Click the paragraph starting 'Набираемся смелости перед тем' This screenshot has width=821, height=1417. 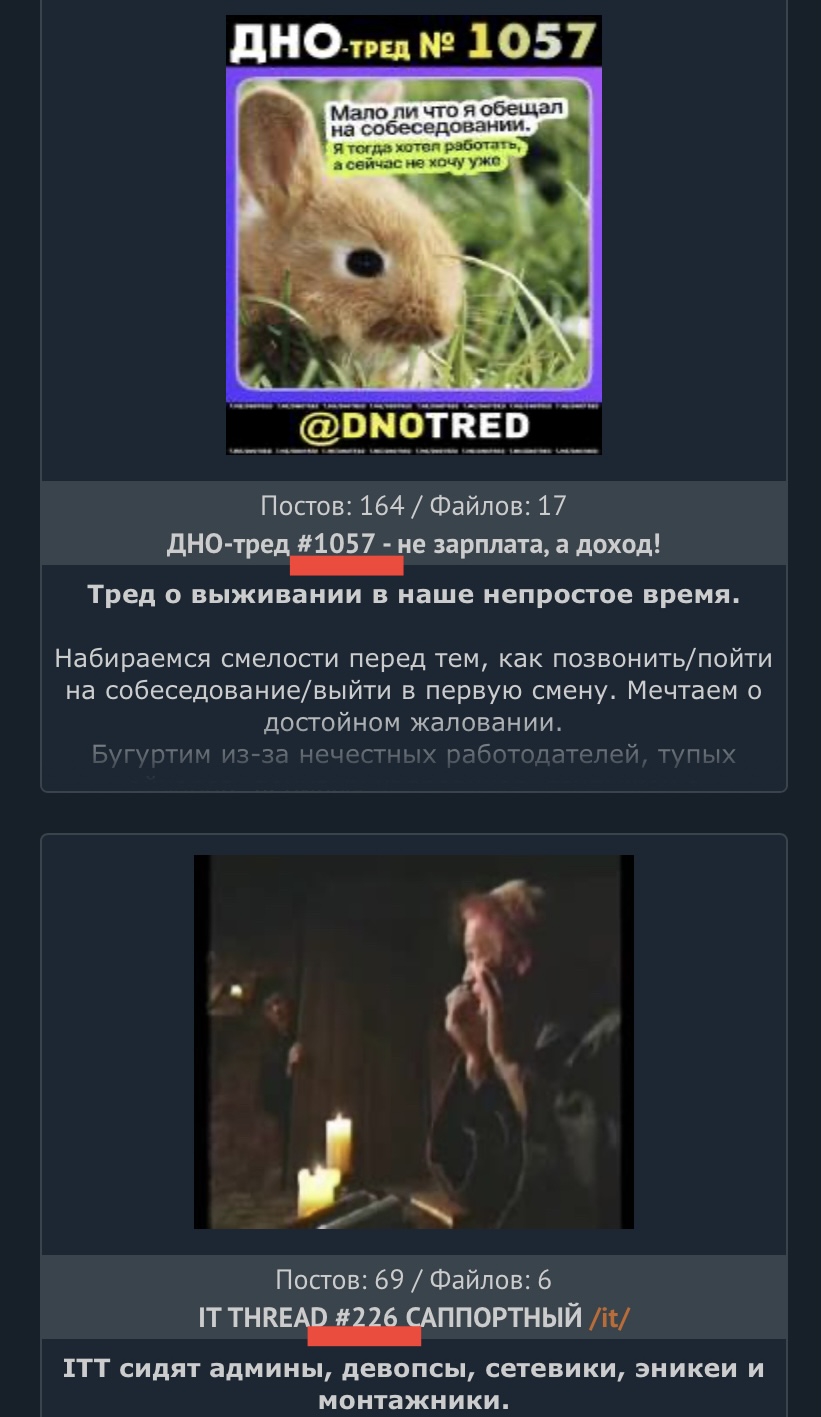point(413,690)
